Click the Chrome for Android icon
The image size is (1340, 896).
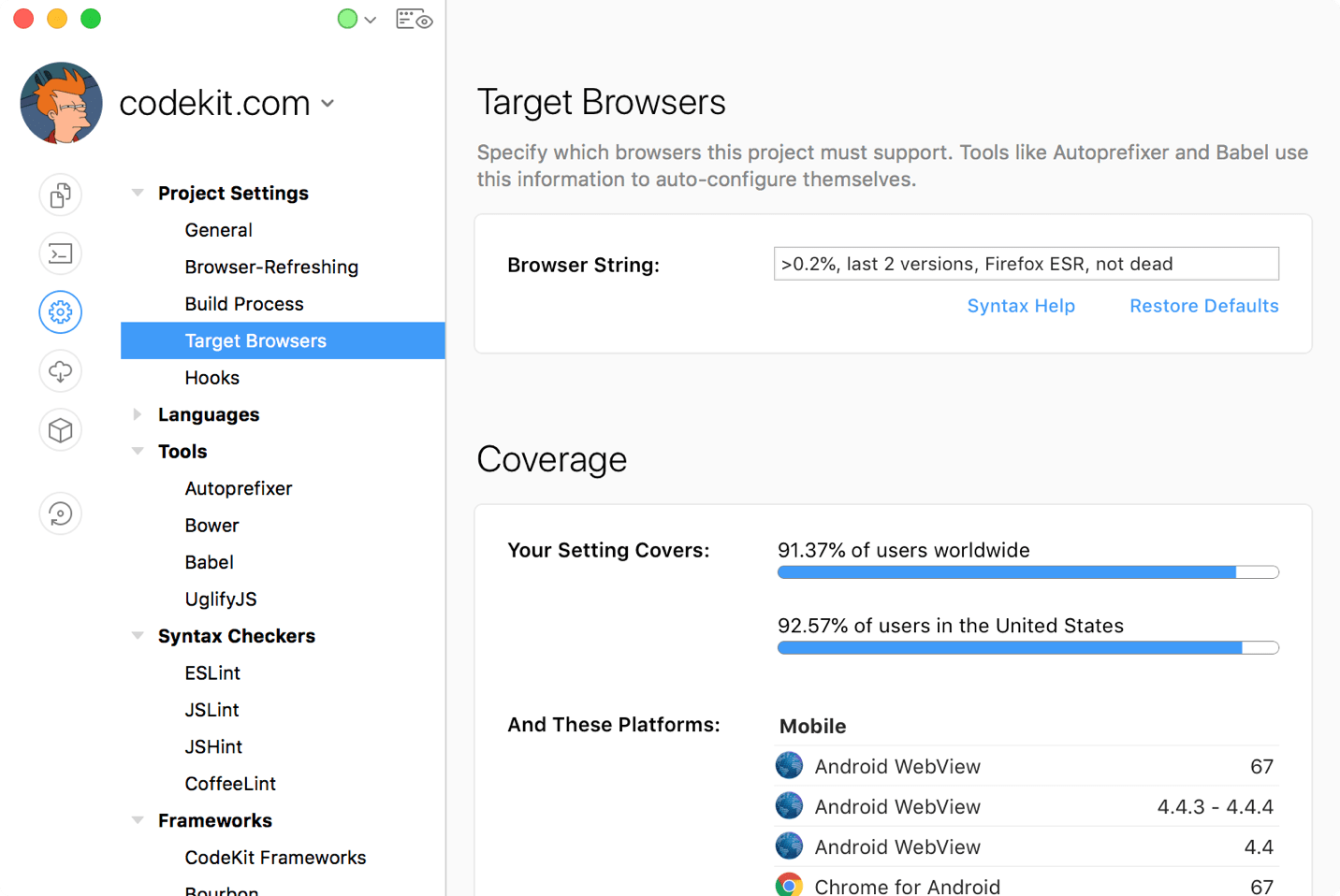(x=789, y=885)
